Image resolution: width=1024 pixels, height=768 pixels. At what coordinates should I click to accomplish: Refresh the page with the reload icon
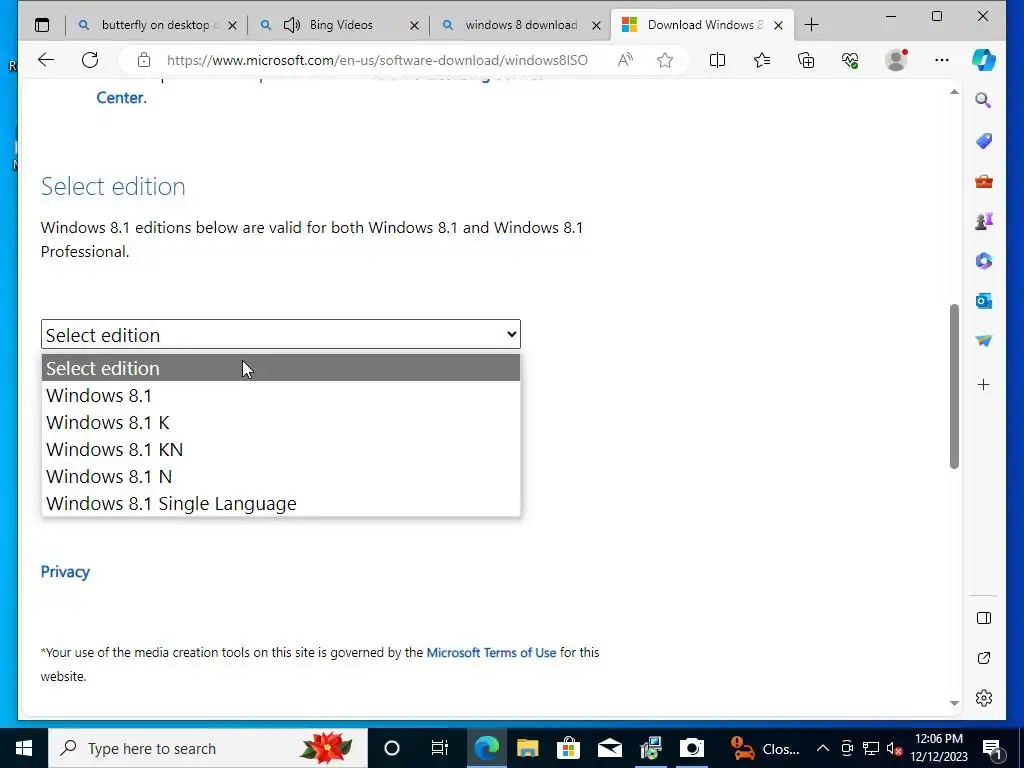tap(90, 60)
